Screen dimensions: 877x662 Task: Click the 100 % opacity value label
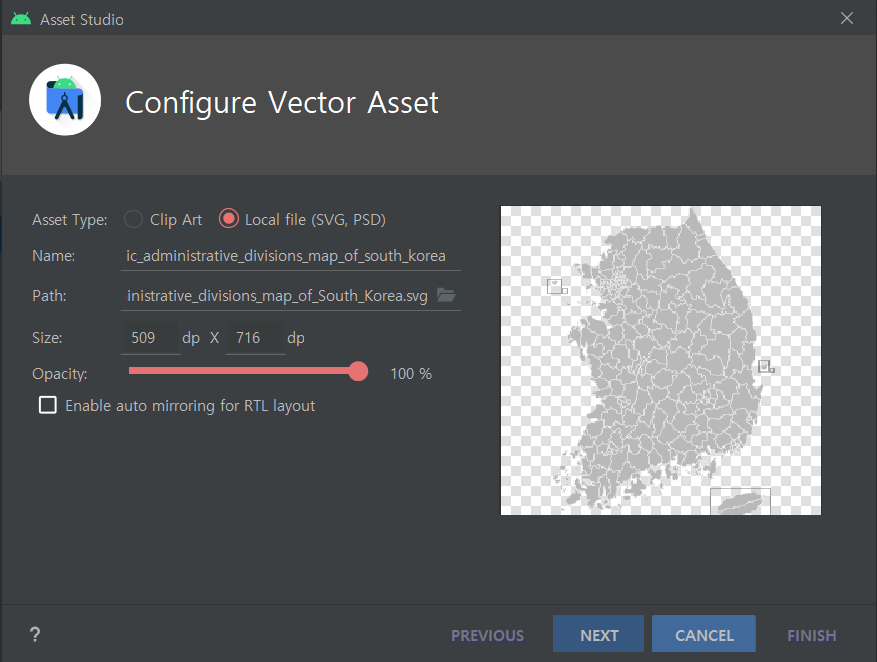[x=411, y=373]
